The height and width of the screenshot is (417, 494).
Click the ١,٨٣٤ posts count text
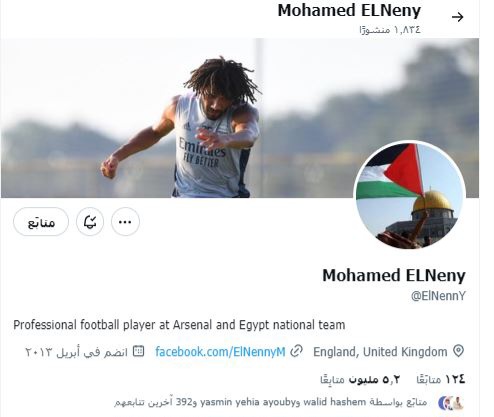(x=390, y=30)
